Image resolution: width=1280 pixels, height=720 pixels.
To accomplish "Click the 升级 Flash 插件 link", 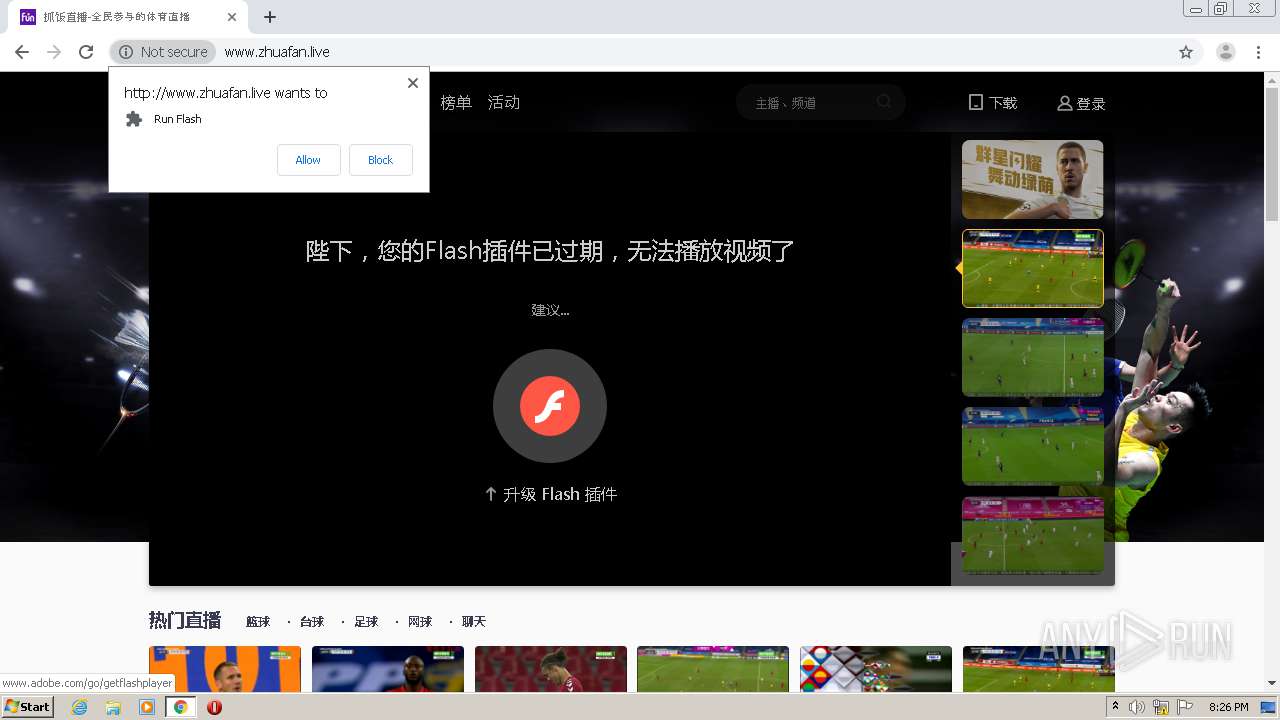I will [x=550, y=494].
